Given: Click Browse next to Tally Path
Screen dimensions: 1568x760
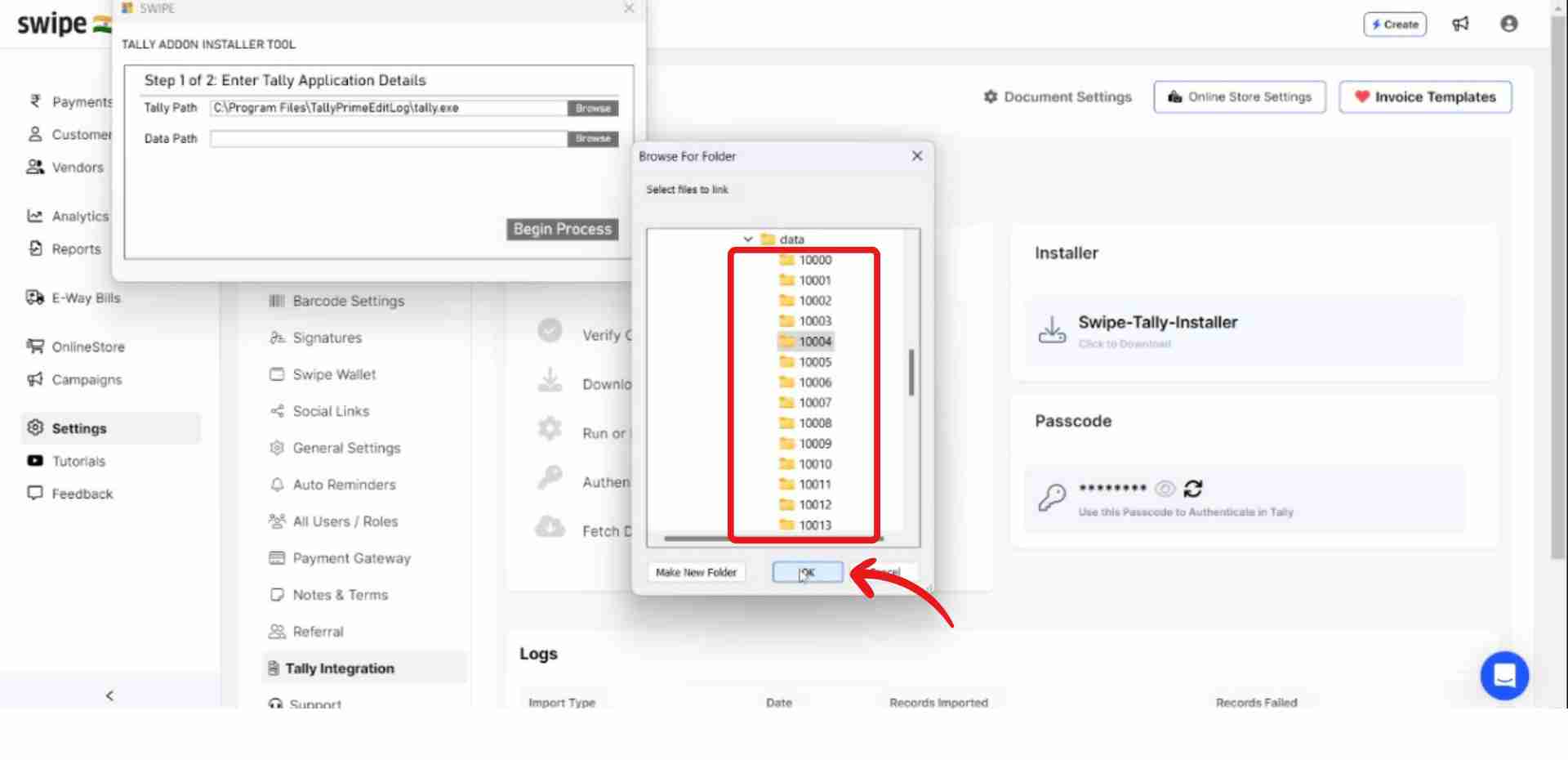Looking at the screenshot, I should [x=593, y=108].
